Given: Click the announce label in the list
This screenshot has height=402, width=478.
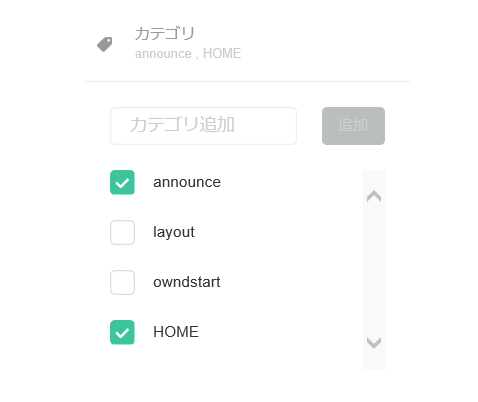Looking at the screenshot, I should click(187, 182).
